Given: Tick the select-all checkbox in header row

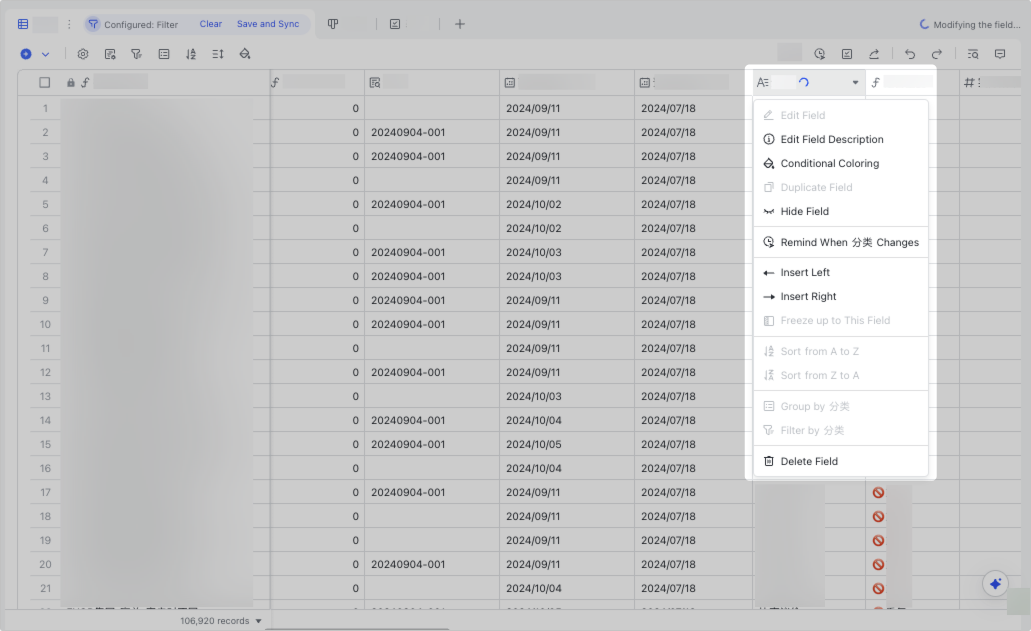Looking at the screenshot, I should coord(45,83).
